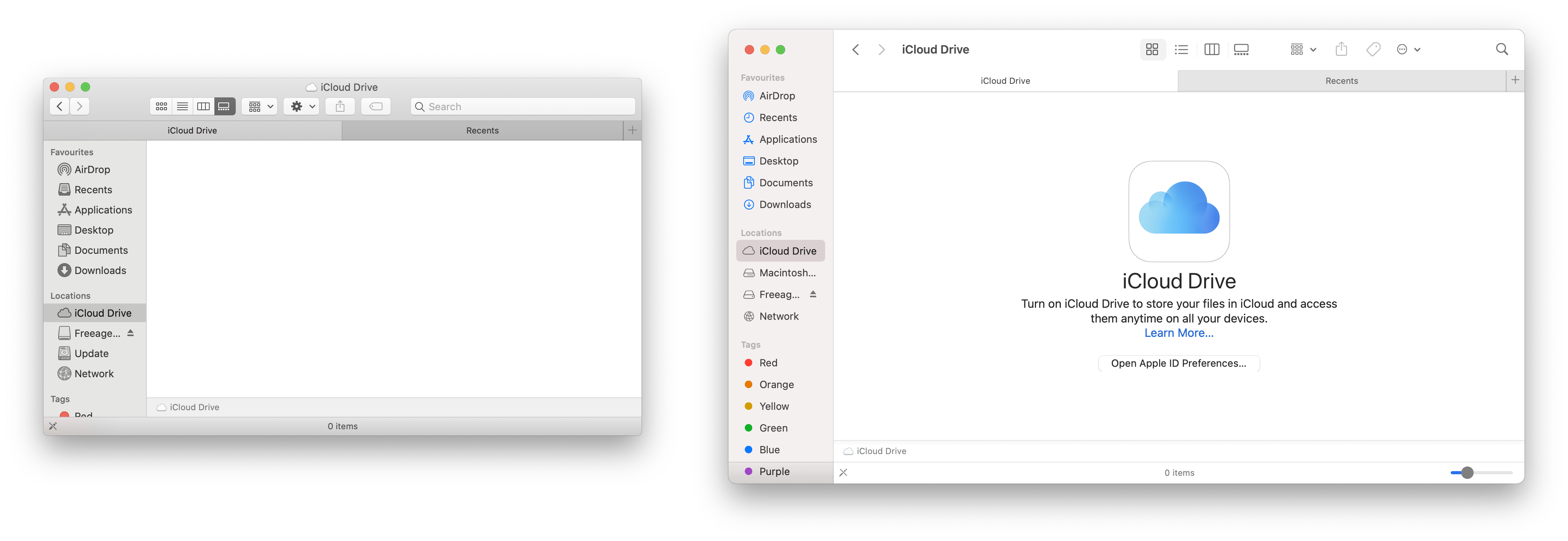Click iCloud Drive path bar item in left window

(188, 407)
